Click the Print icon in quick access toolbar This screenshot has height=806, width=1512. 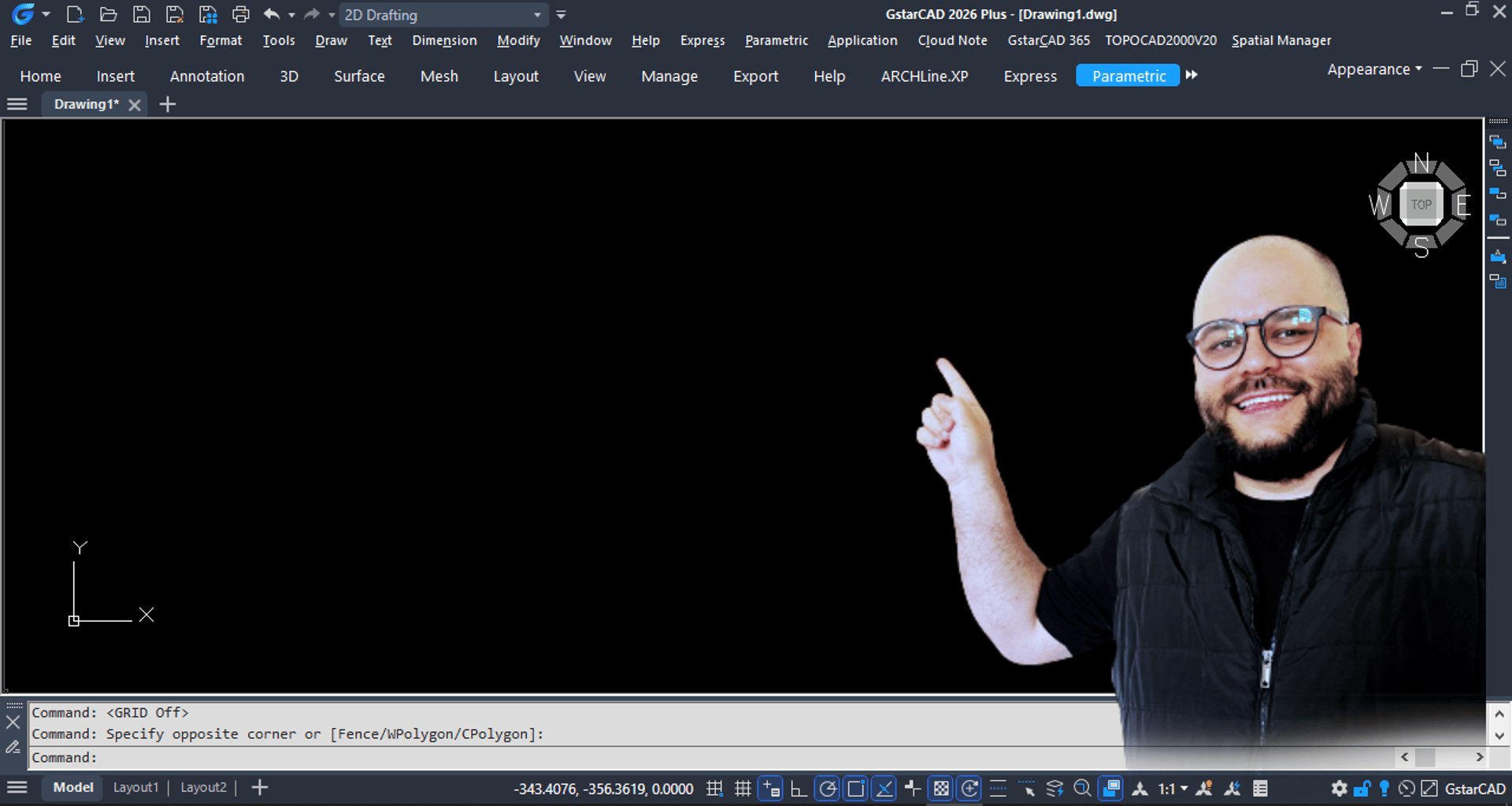[241, 14]
